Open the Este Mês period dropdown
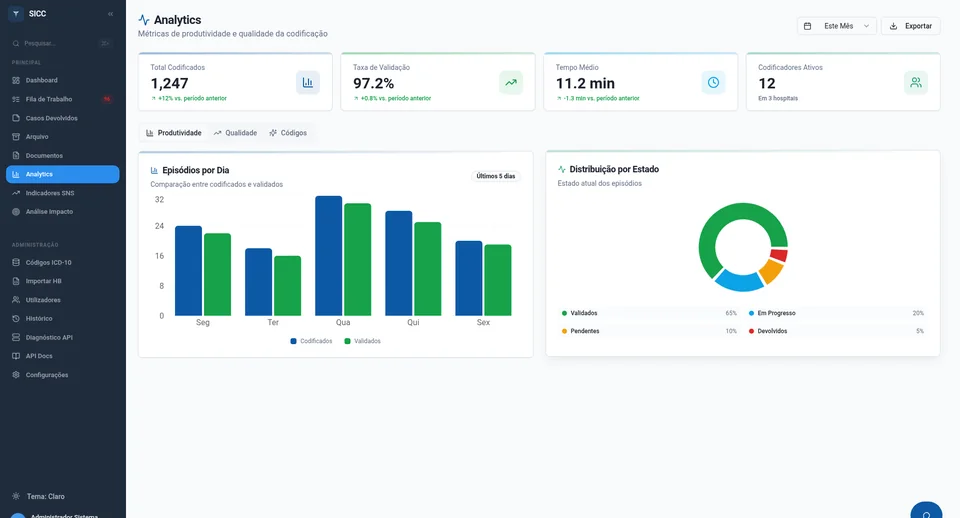The height and width of the screenshot is (518, 960). click(x=836, y=26)
